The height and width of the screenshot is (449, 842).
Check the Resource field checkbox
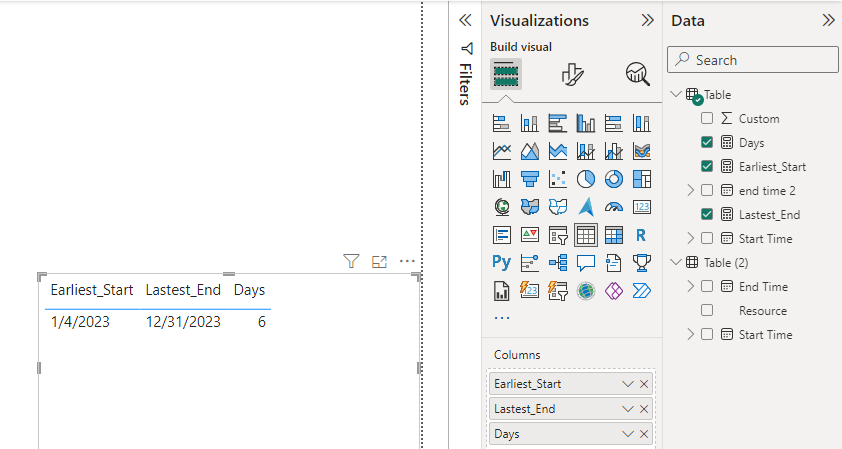click(x=707, y=310)
